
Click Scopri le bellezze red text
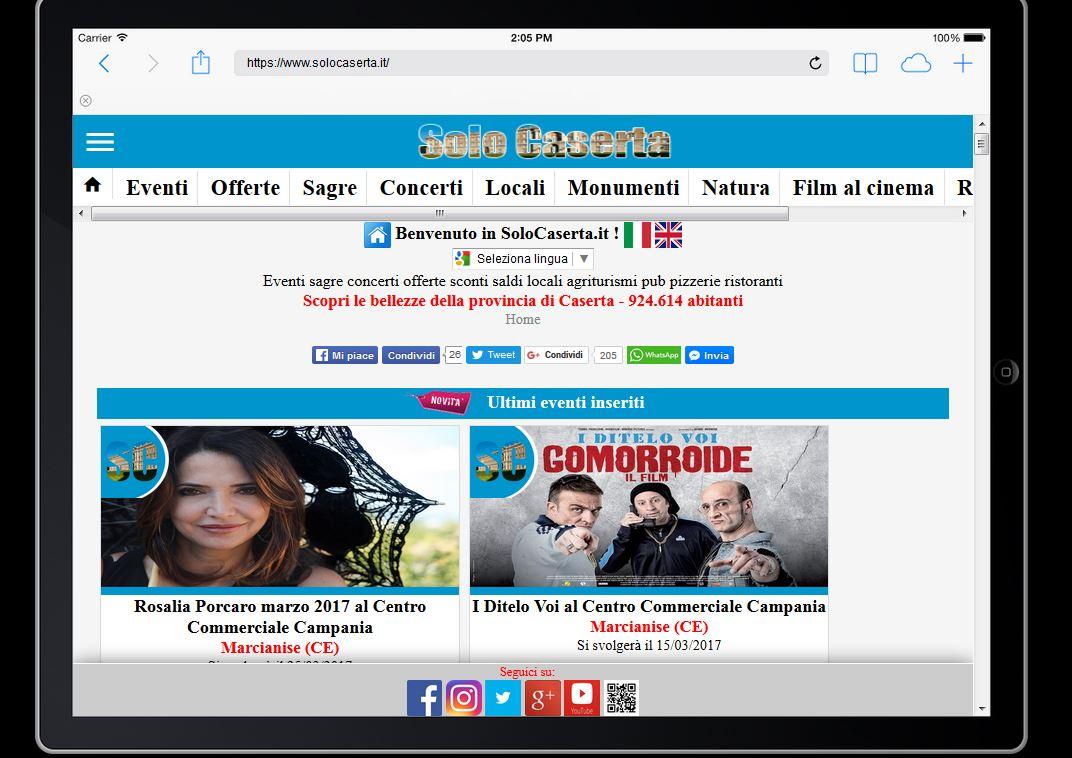point(522,301)
